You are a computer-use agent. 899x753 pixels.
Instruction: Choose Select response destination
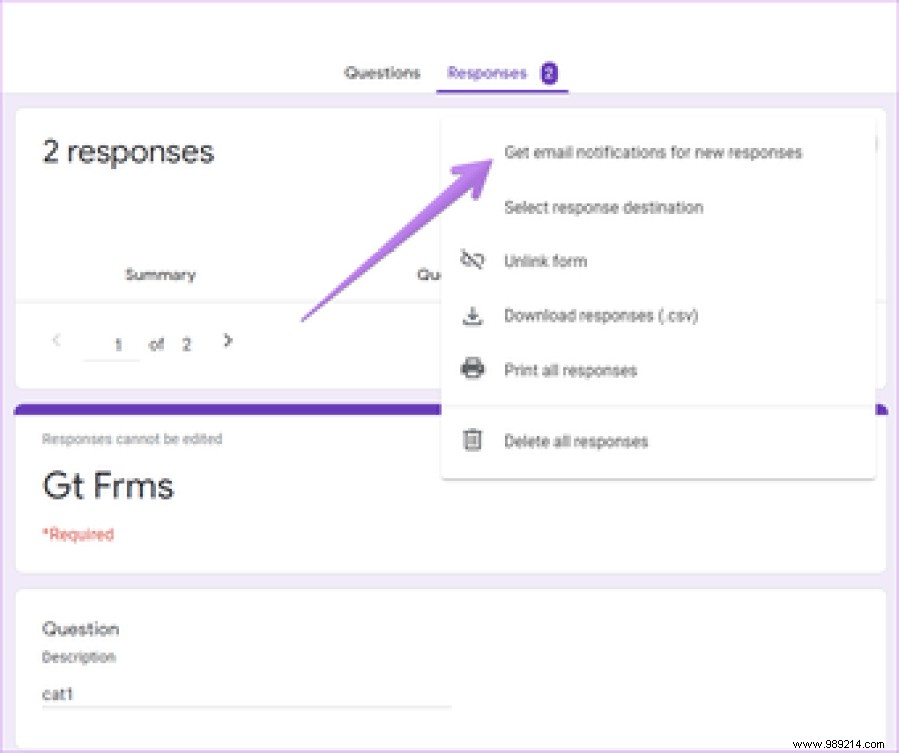pyautogui.click(x=603, y=207)
